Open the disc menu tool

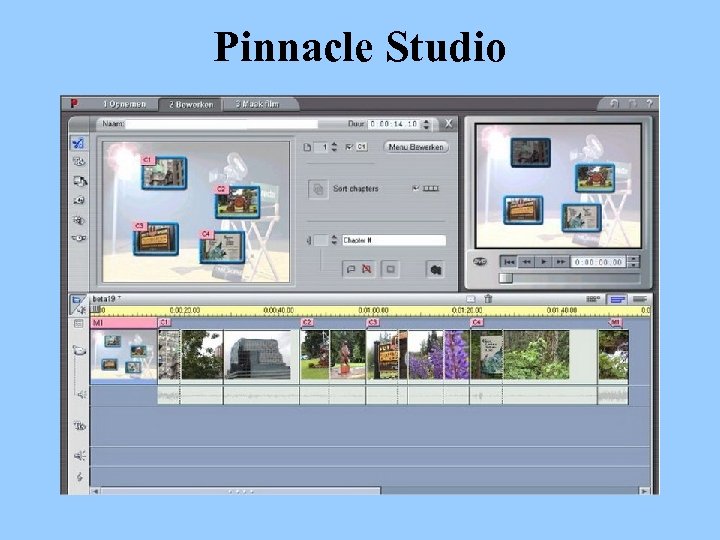click(80, 181)
